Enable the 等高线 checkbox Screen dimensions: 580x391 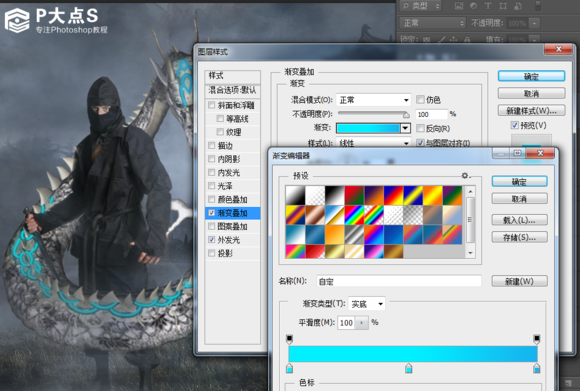point(220,118)
